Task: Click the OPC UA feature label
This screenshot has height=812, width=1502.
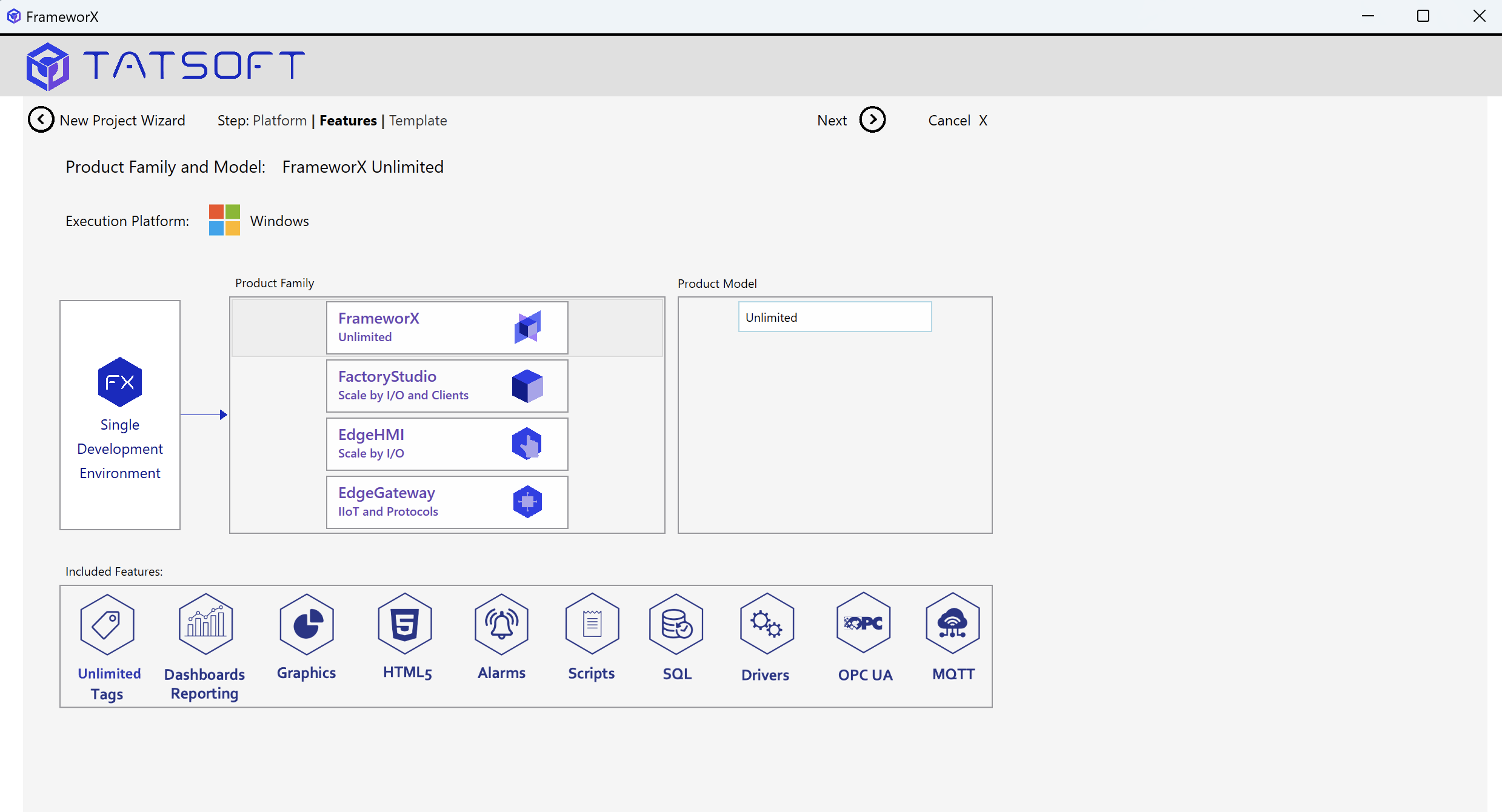Action: point(866,675)
